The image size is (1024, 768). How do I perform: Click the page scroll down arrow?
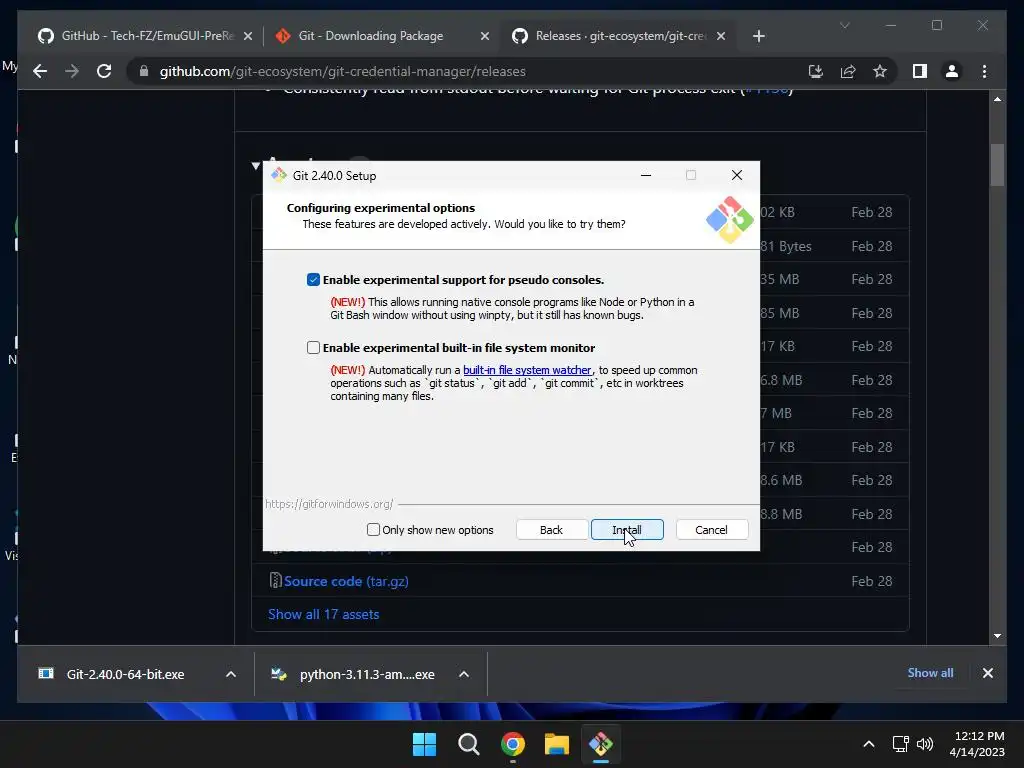coord(997,635)
